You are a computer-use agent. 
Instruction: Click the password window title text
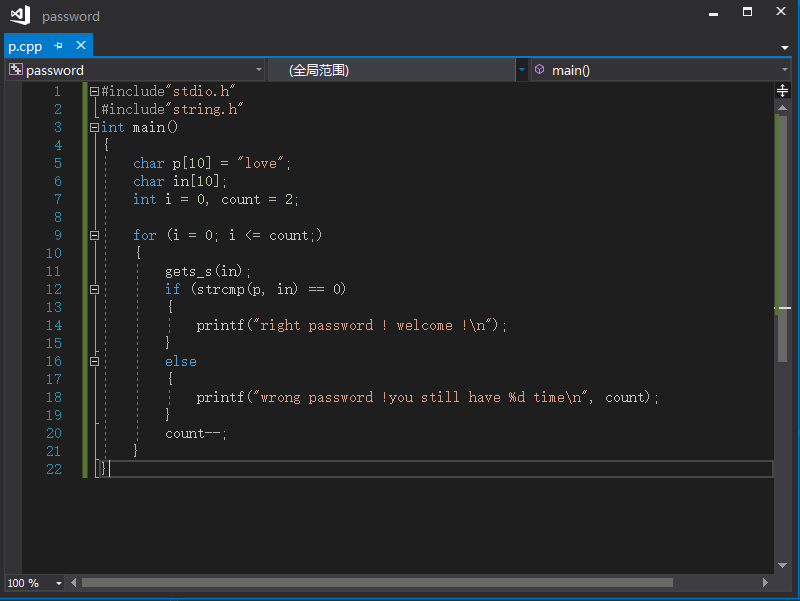pos(71,16)
